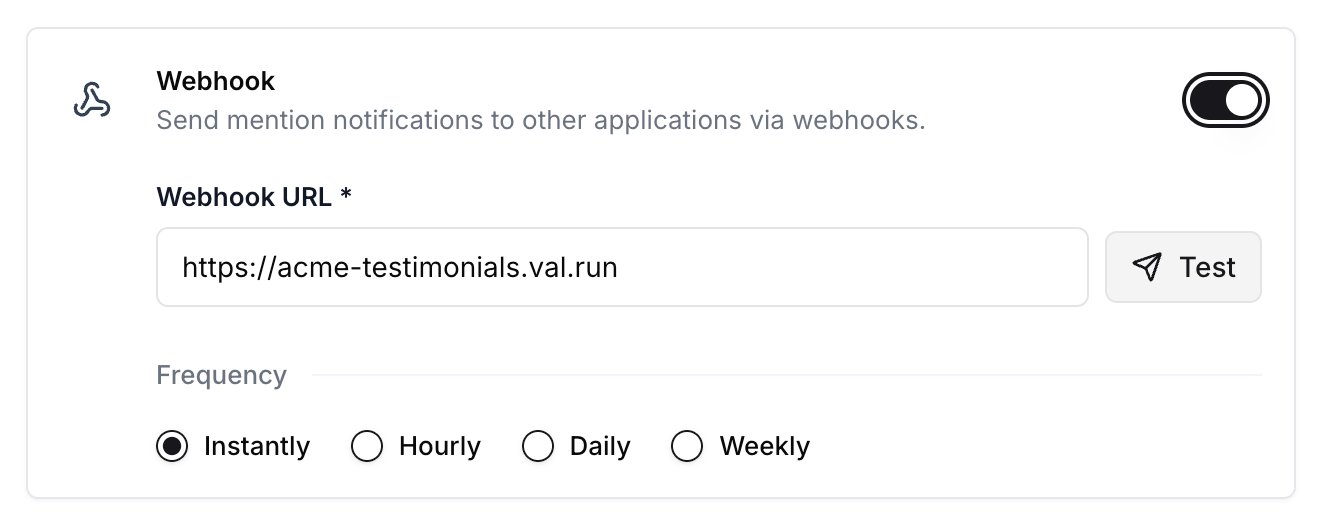Screen dimensions: 1322x530
Task: Click the Webhook URL field label
Action: [244, 197]
